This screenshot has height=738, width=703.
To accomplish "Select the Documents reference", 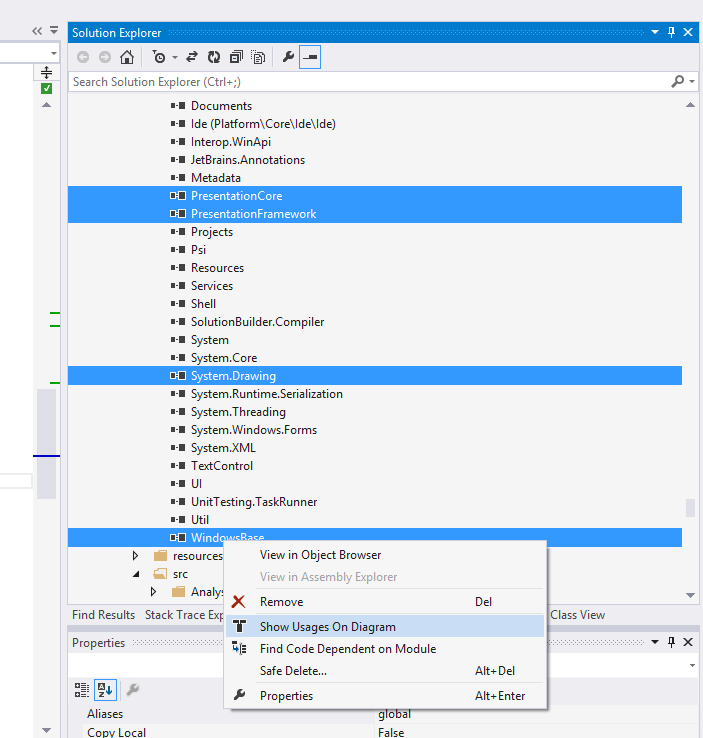I will (221, 106).
